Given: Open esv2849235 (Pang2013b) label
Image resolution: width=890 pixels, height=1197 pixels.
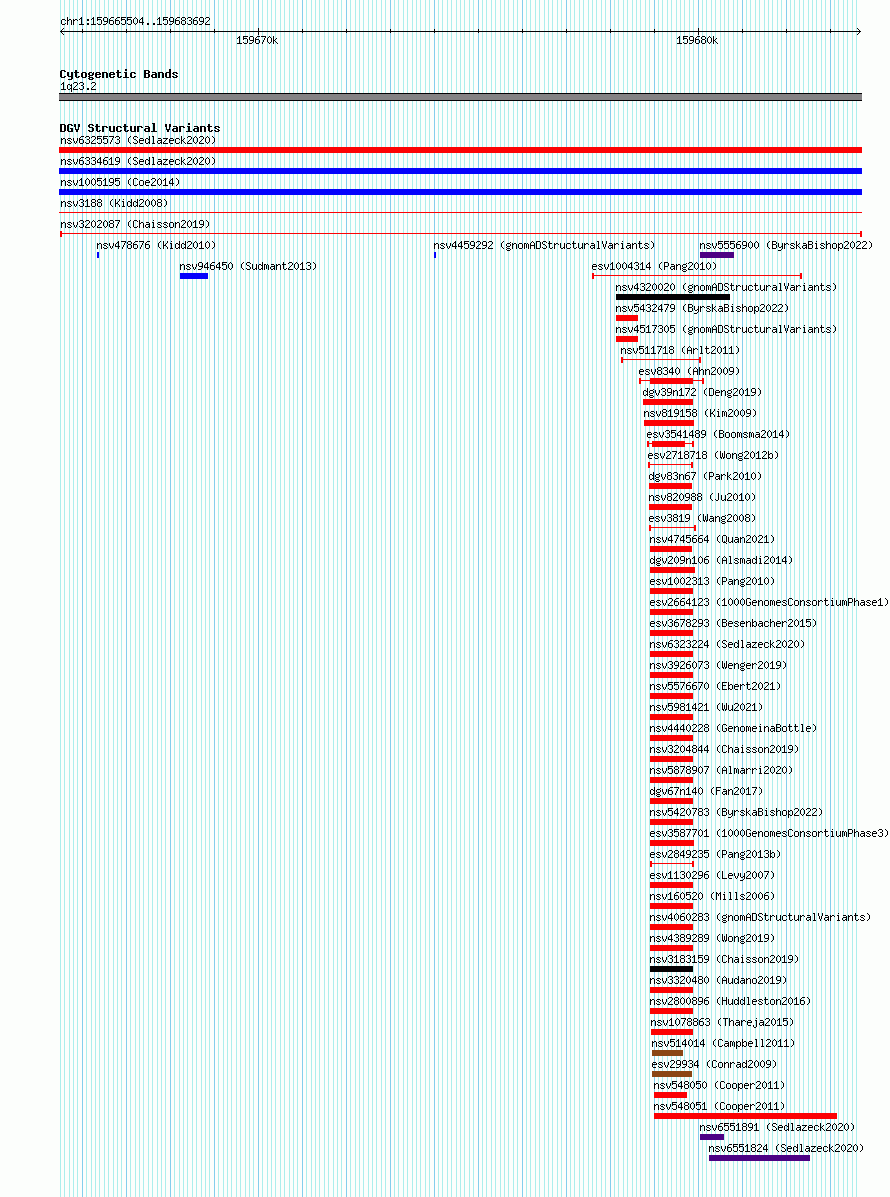Looking at the screenshot, I should [715, 854].
